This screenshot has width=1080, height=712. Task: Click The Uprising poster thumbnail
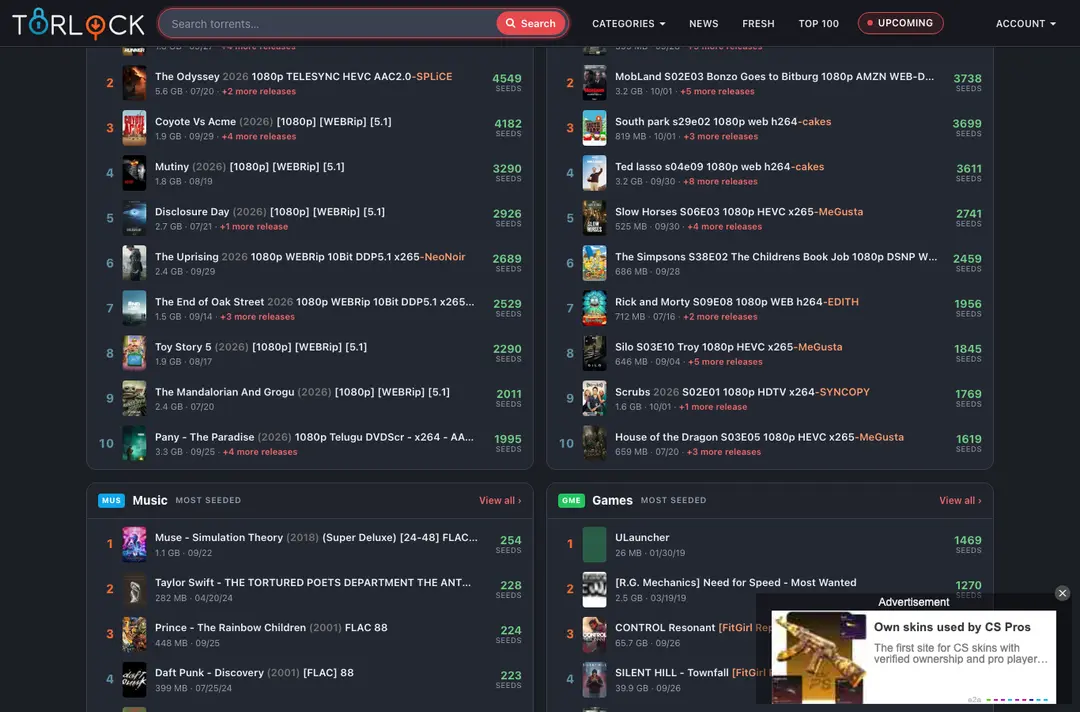click(134, 263)
